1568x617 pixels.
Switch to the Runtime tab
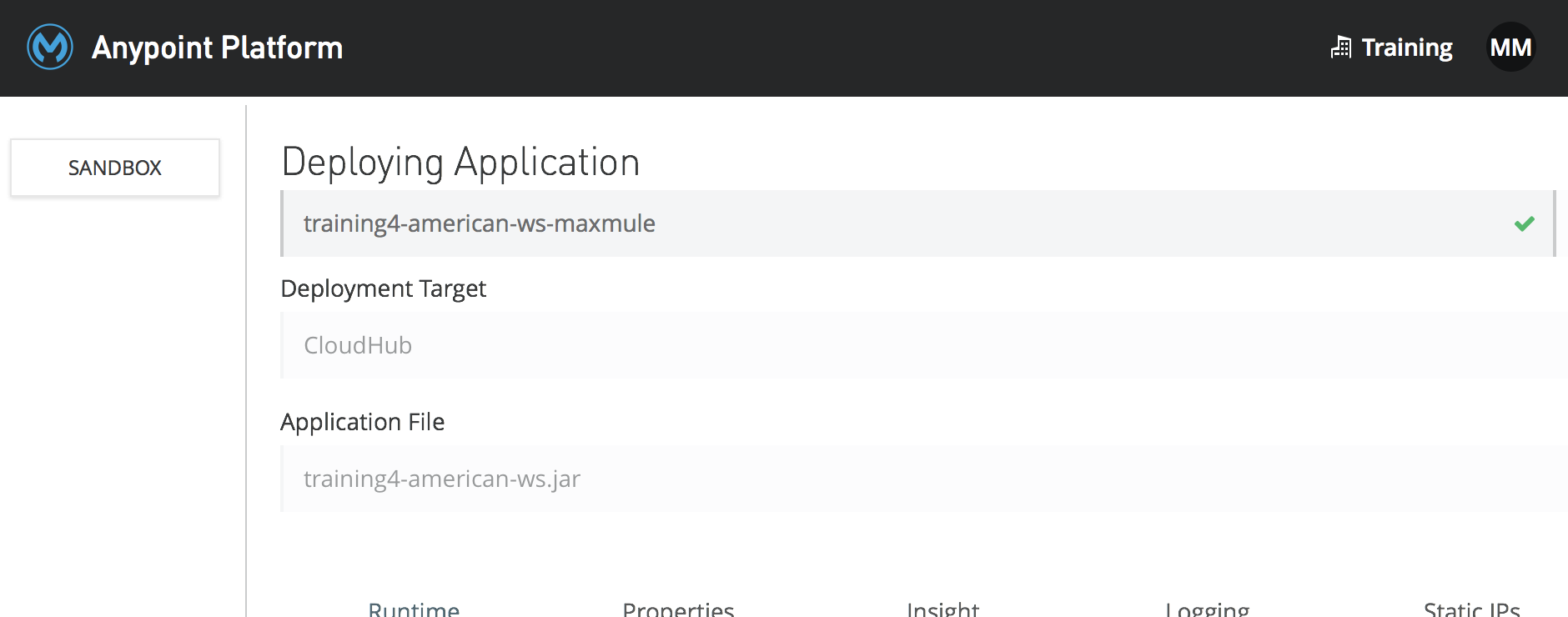[414, 609]
